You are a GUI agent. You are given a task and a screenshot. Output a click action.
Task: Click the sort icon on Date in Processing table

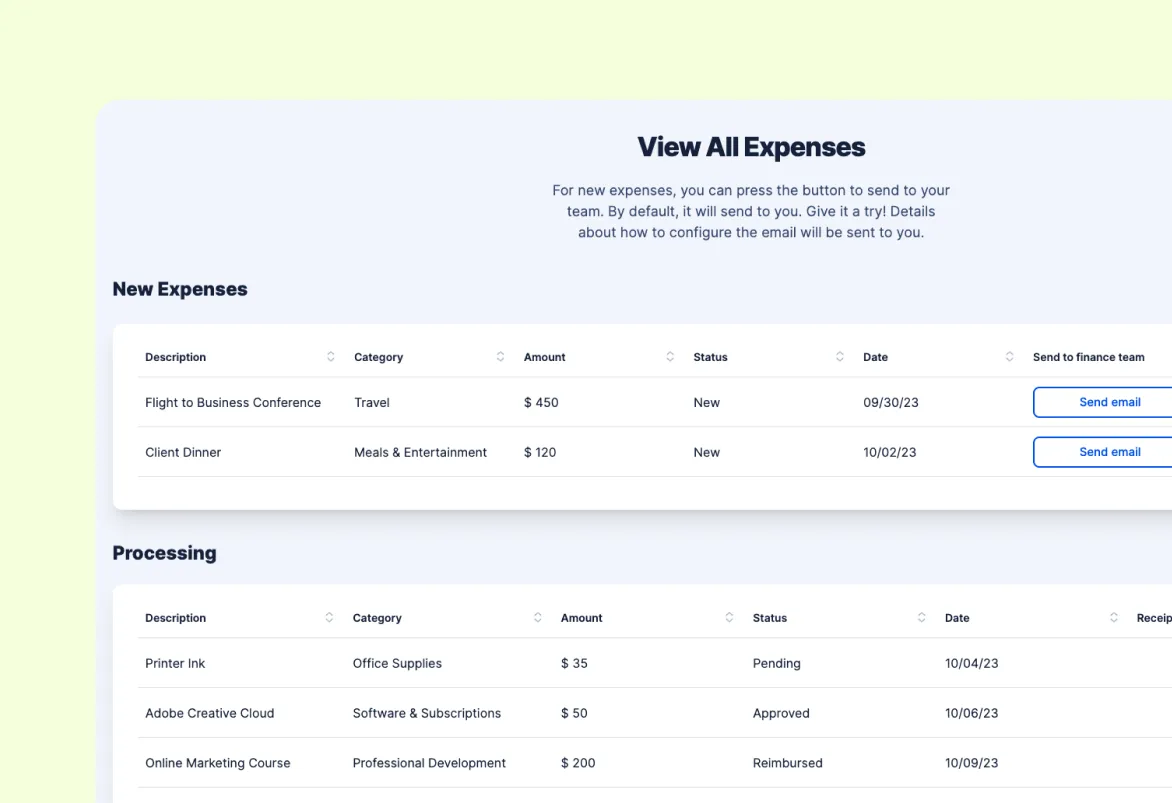(x=1113, y=617)
